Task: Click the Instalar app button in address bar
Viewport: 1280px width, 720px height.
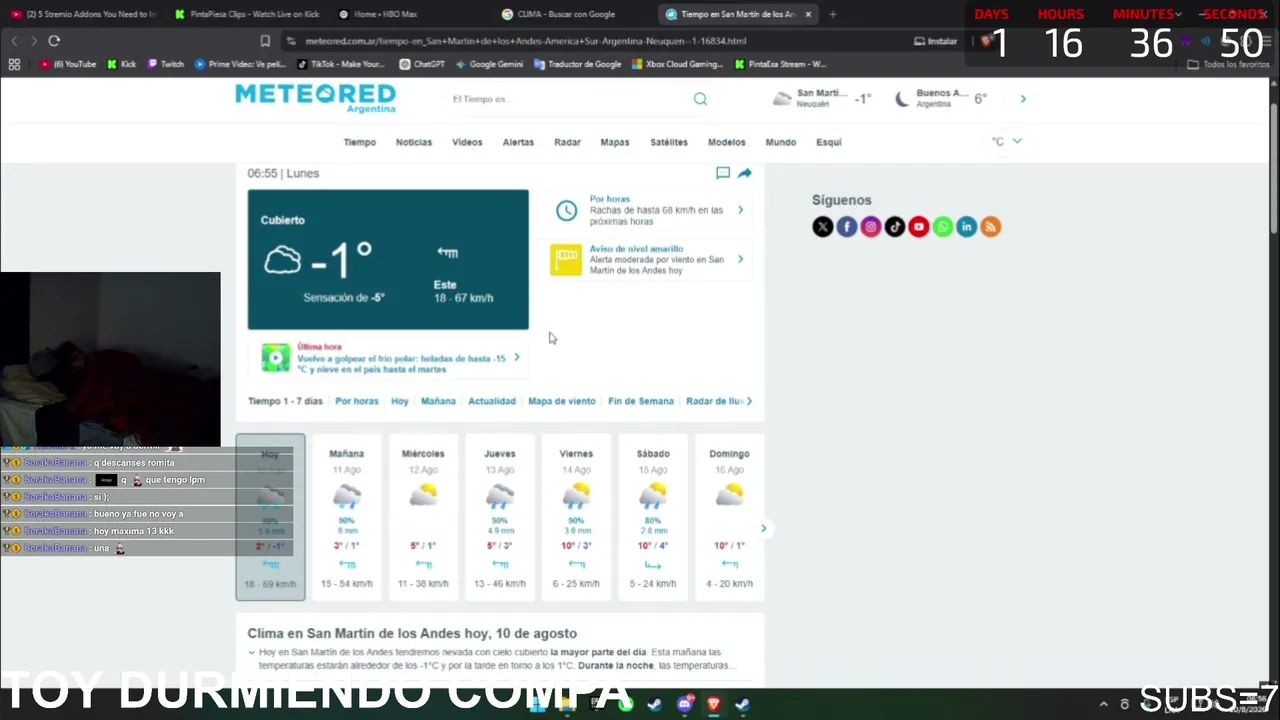Action: coord(936,41)
